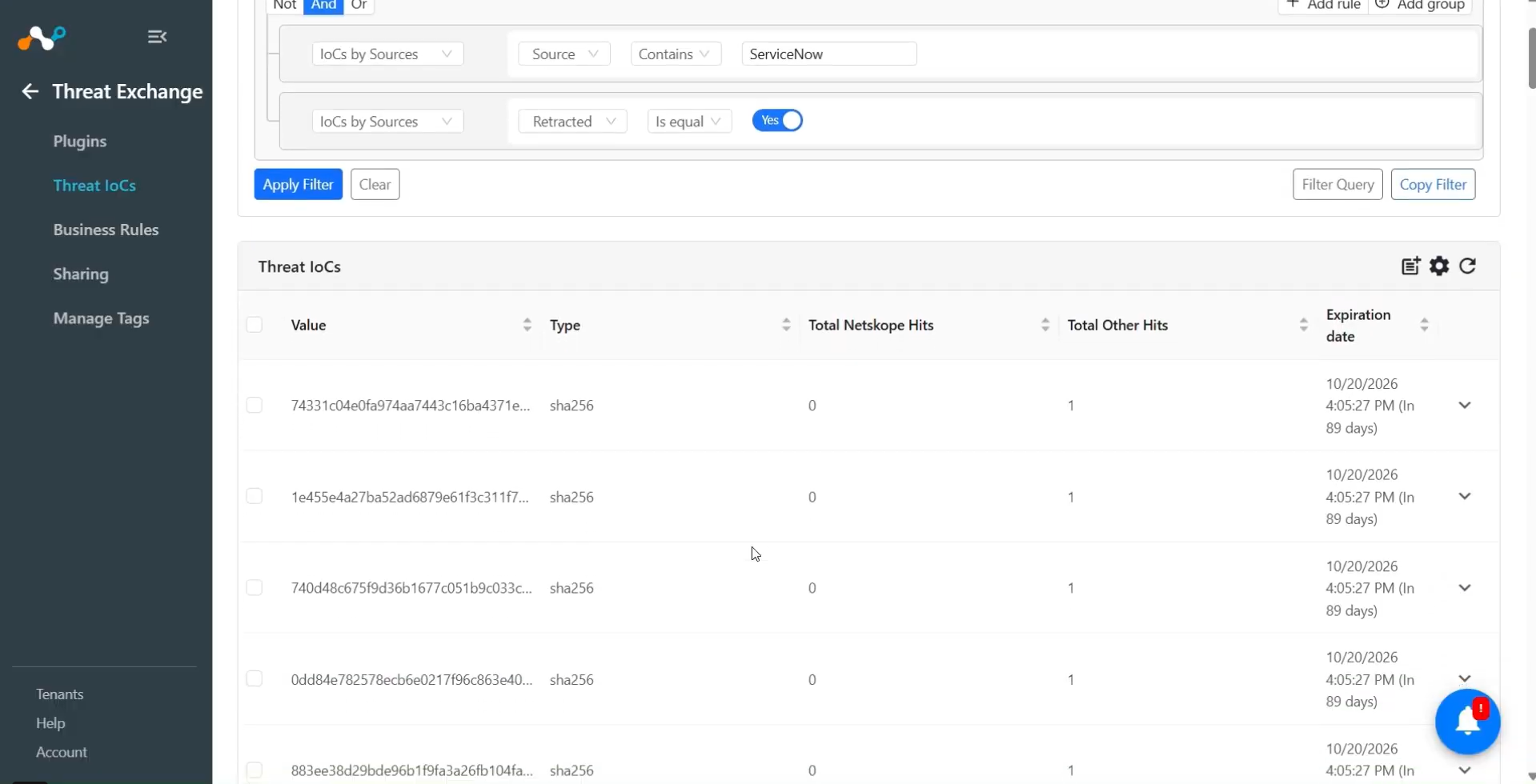Open the notification bell
Image resolution: width=1536 pixels, height=784 pixels.
(1467, 722)
